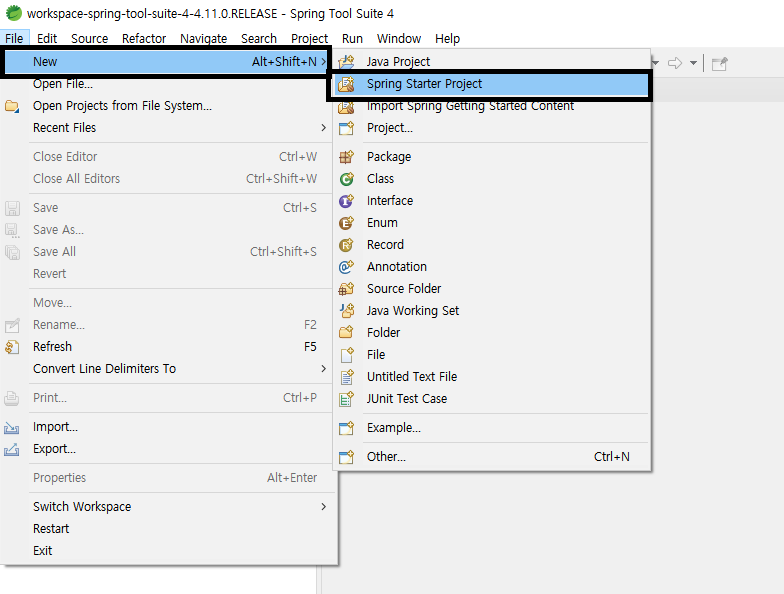The width and height of the screenshot is (784, 594).
Task: Click the Open Projects from File System icon
Action: coord(12,106)
